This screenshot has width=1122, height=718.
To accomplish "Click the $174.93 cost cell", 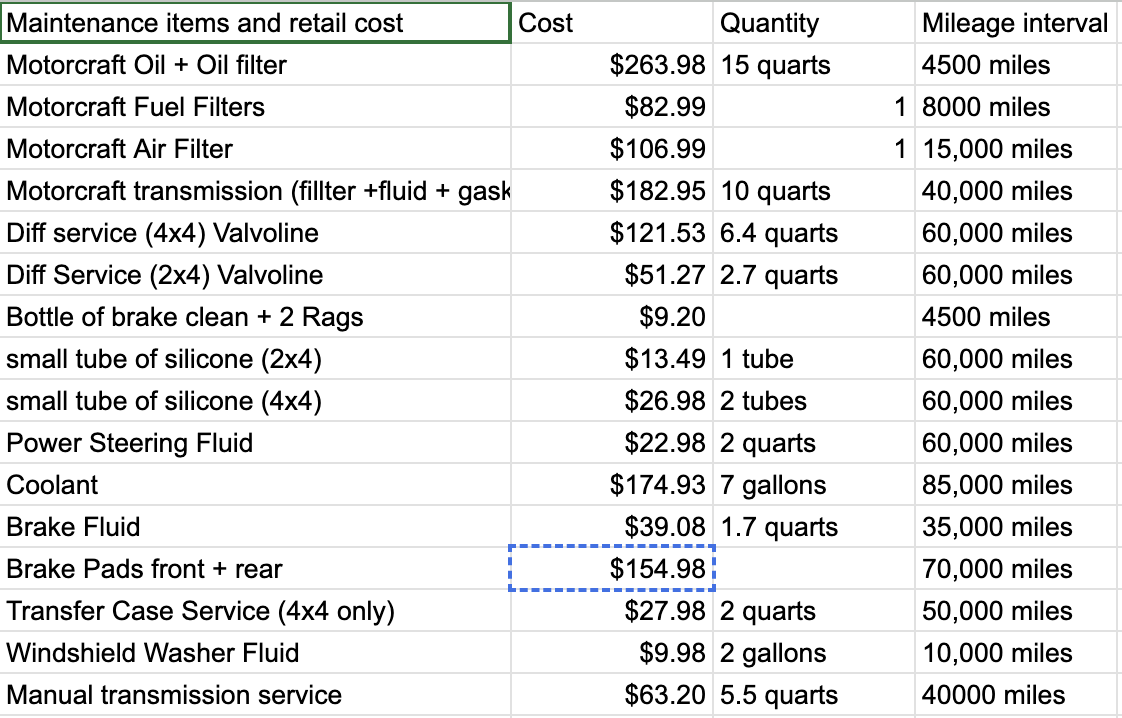I will pyautogui.click(x=612, y=485).
